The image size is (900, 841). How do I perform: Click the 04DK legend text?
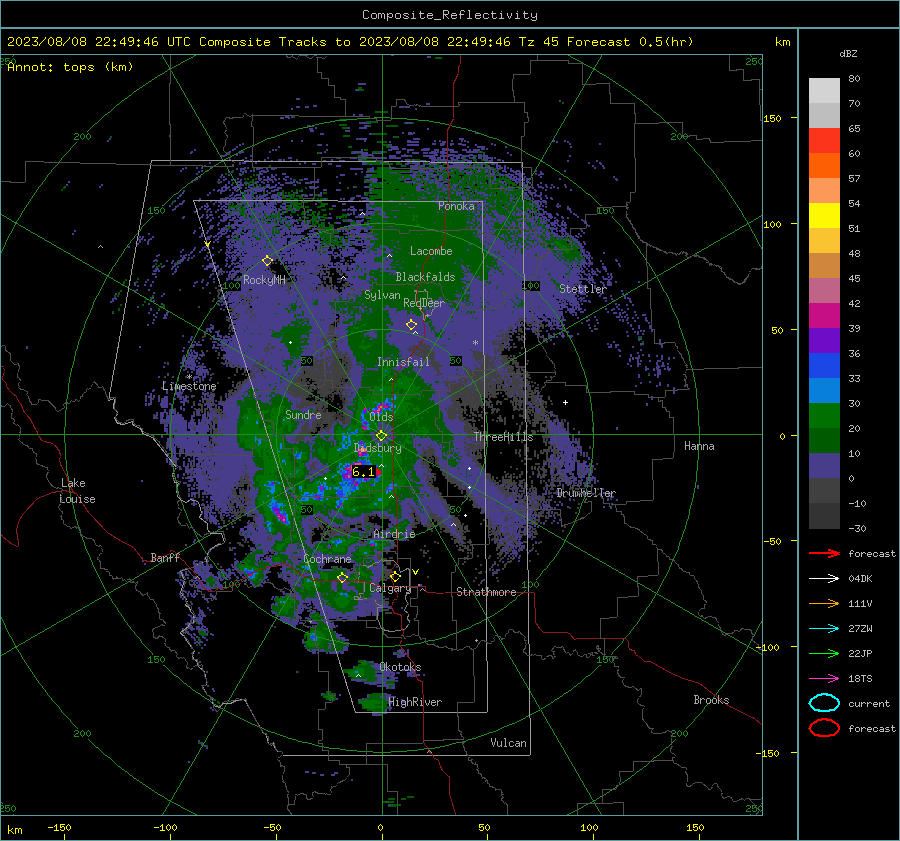860,579
